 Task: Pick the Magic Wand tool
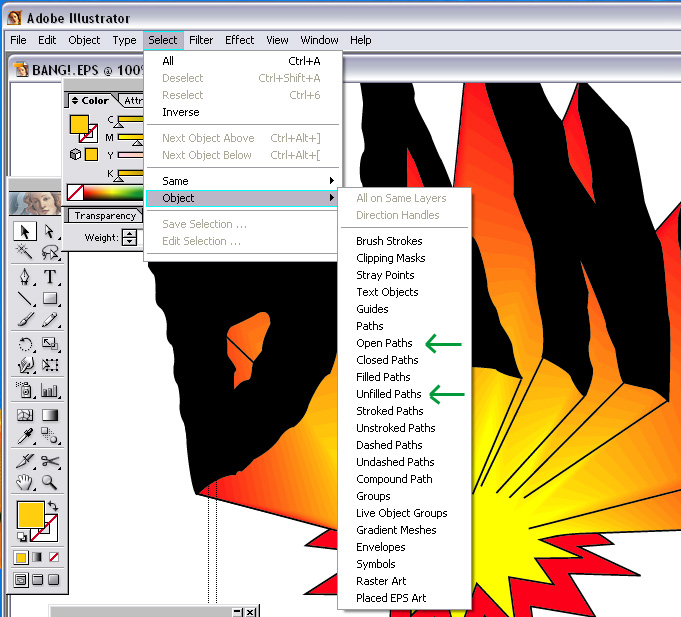23,252
